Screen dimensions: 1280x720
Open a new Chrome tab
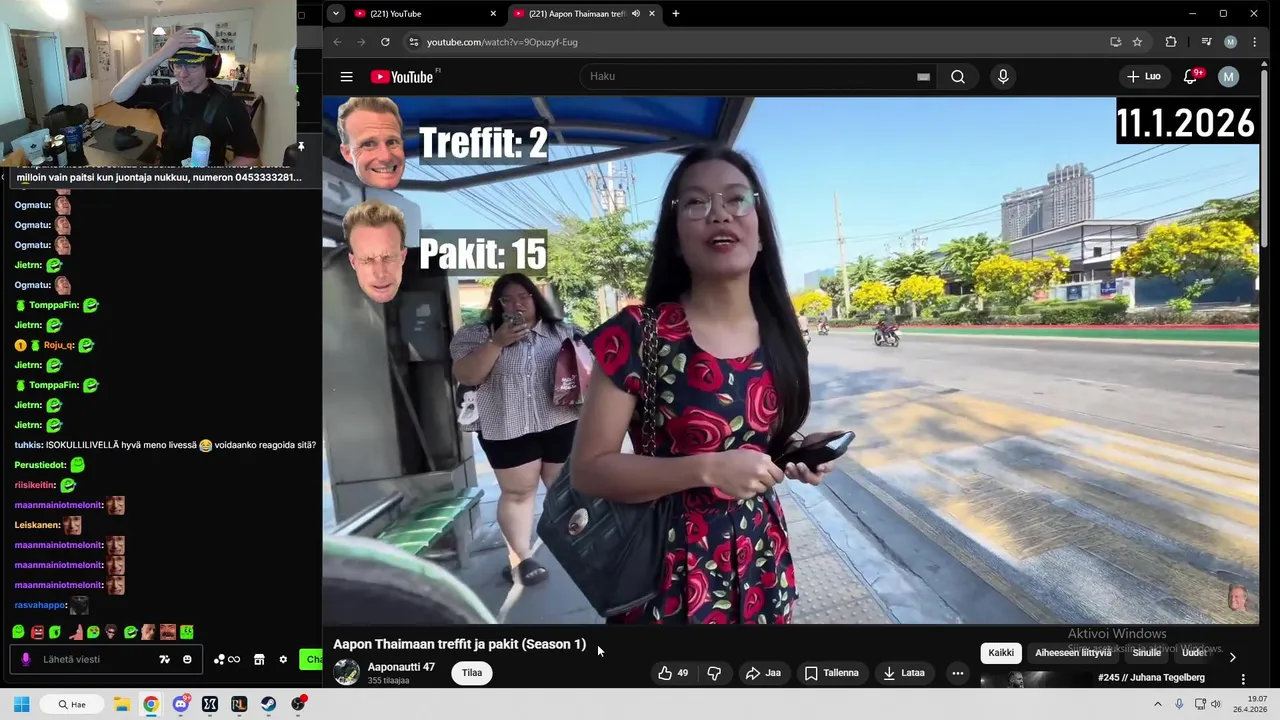676,14
